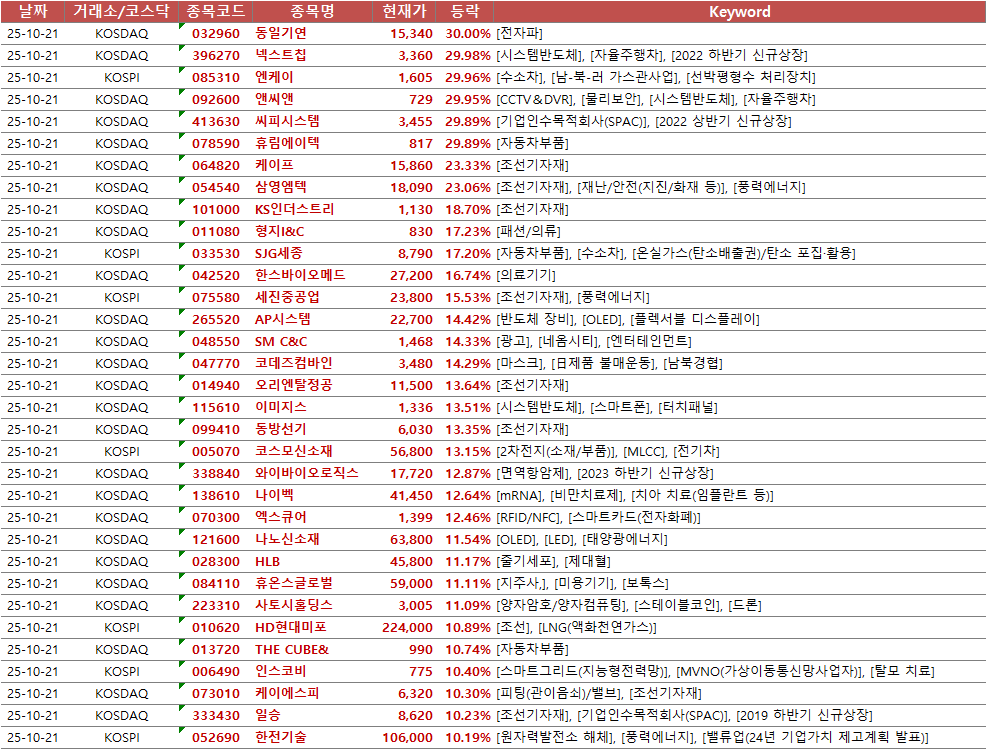The width and height of the screenshot is (986, 749).
Task: Click the stock name 동방선기
Action: pos(281,430)
